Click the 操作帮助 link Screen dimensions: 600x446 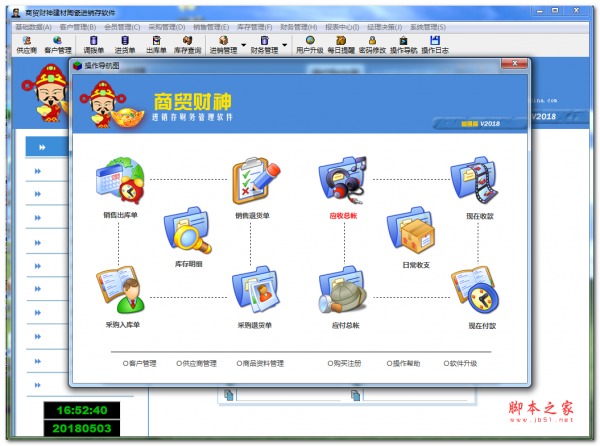tap(403, 363)
